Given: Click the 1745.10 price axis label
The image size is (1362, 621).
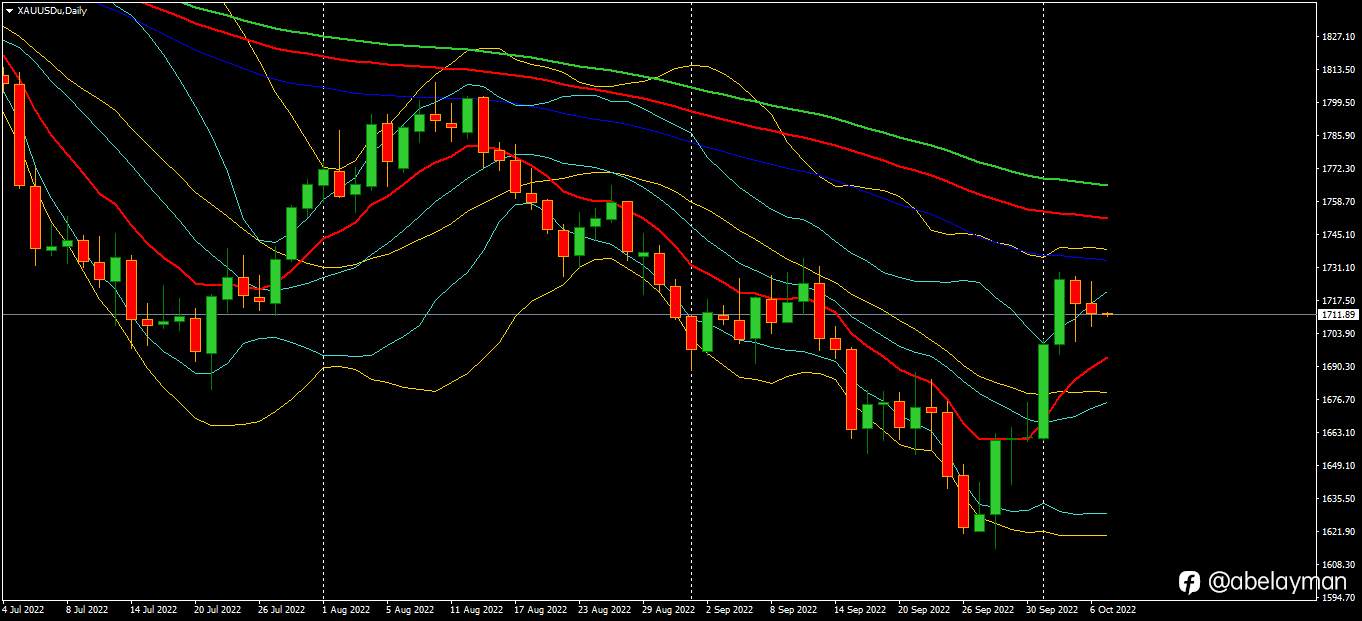Looking at the screenshot, I should 1337,234.
